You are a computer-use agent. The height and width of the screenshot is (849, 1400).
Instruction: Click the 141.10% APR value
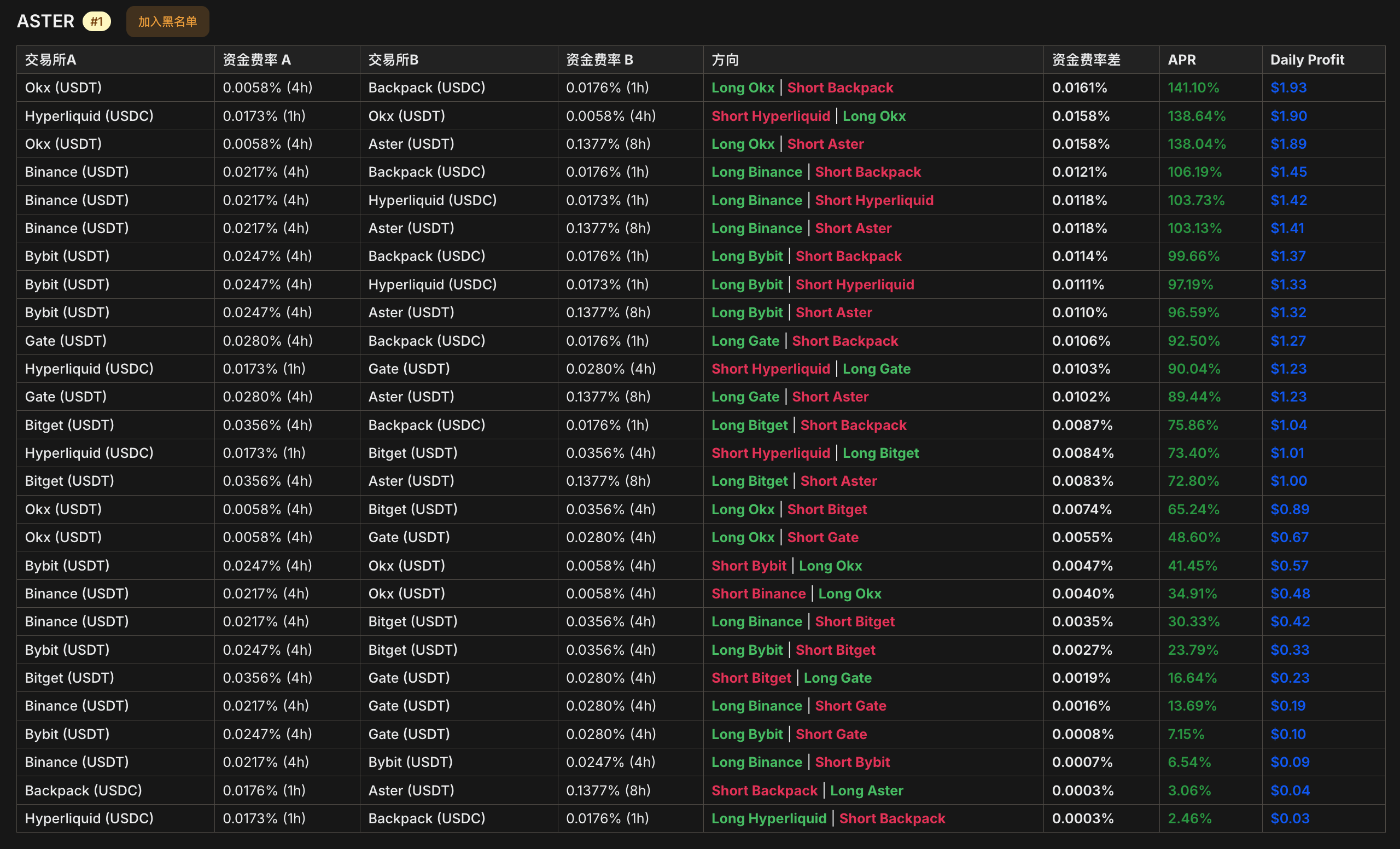click(1193, 88)
